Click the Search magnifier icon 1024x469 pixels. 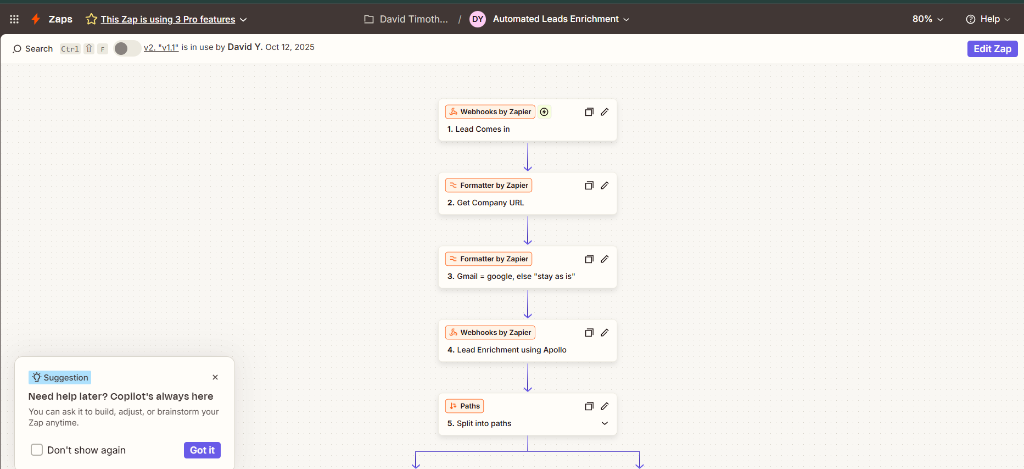click(x=17, y=48)
